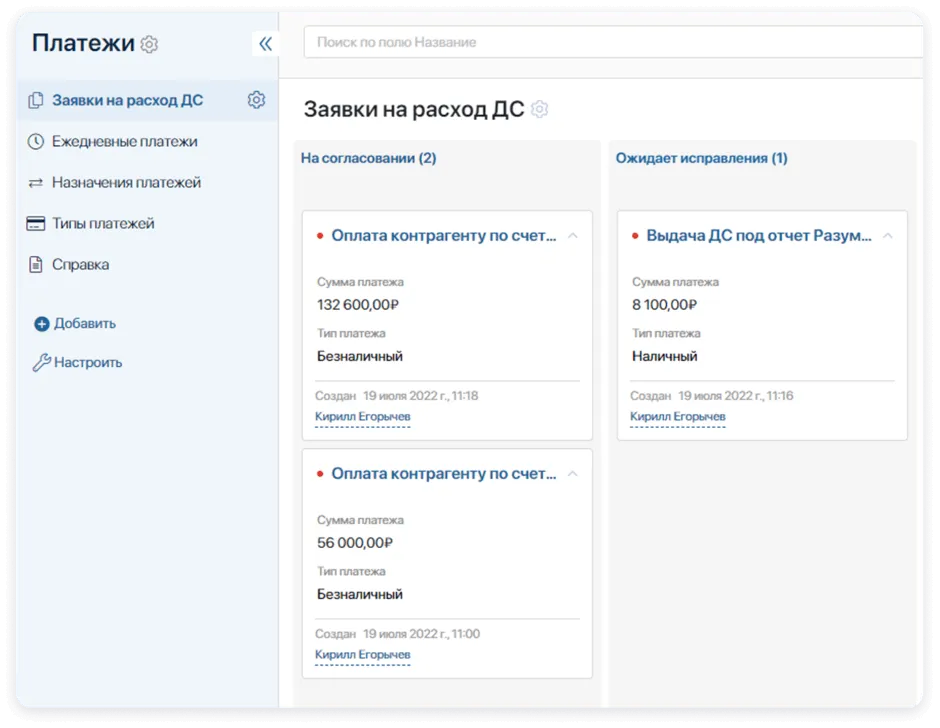Open the Кирилл Егорычев profile link
940x728 pixels.
tap(361, 417)
